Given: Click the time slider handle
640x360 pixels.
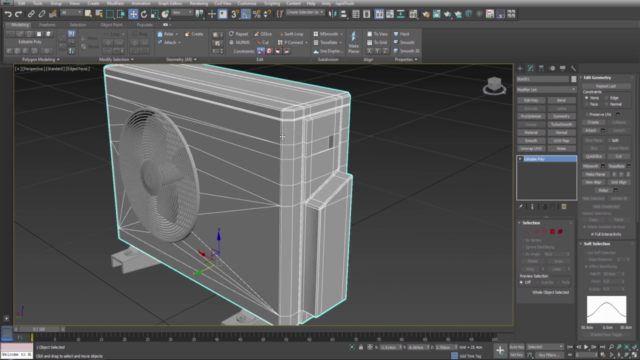Looking at the screenshot, I should point(39,329).
